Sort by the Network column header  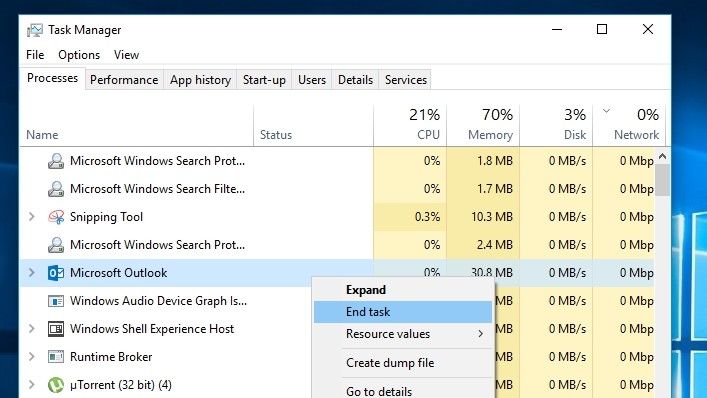[629, 126]
